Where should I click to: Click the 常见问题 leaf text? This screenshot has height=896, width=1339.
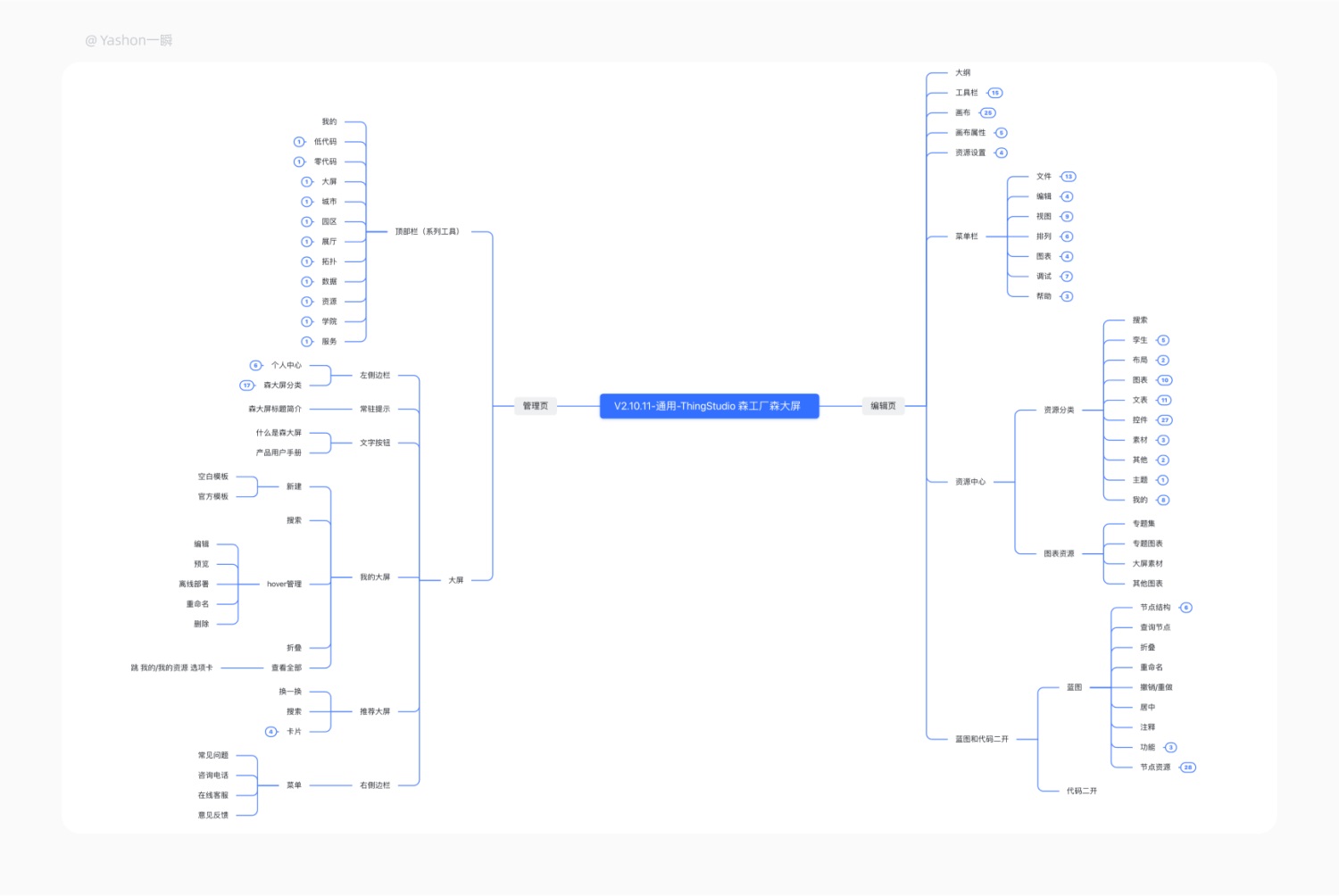click(x=213, y=755)
